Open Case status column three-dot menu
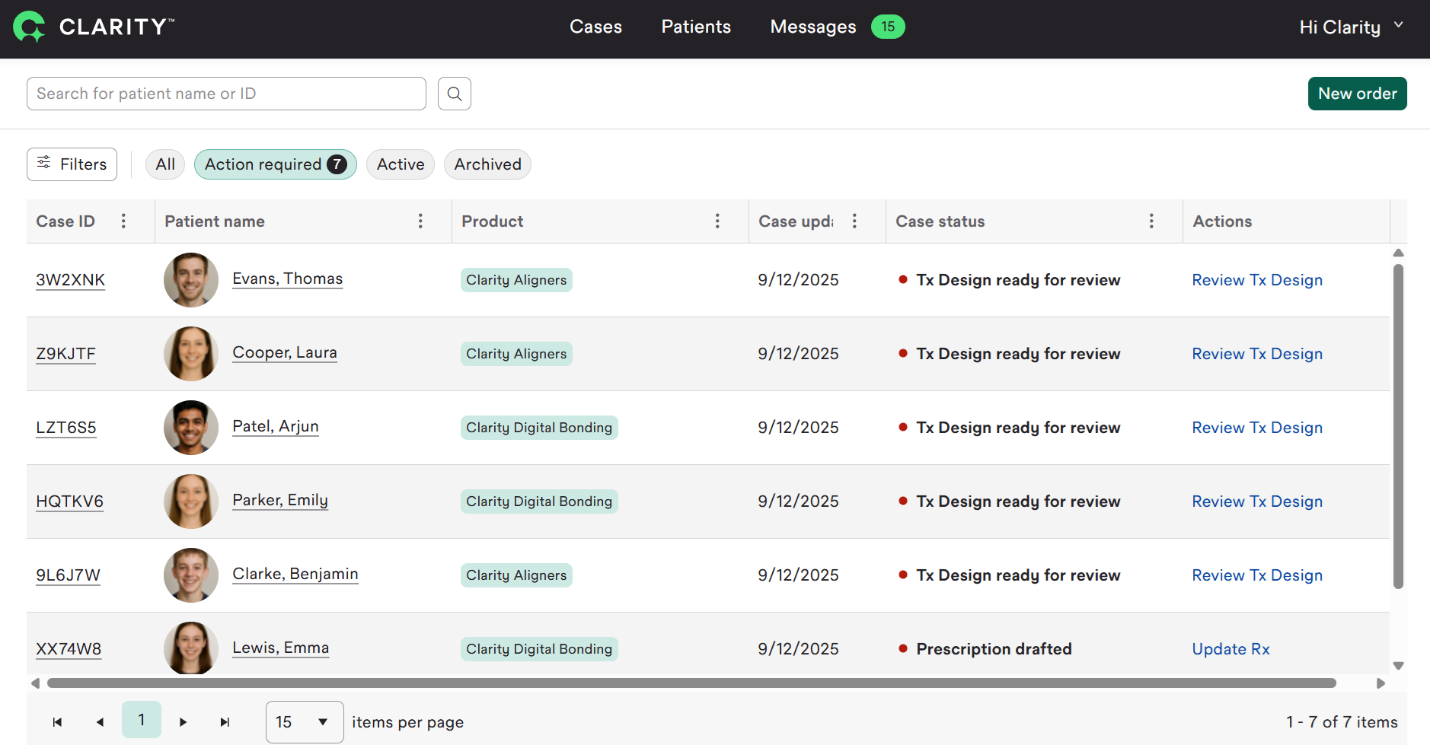This screenshot has height=745, width=1430. pyautogui.click(x=1151, y=221)
